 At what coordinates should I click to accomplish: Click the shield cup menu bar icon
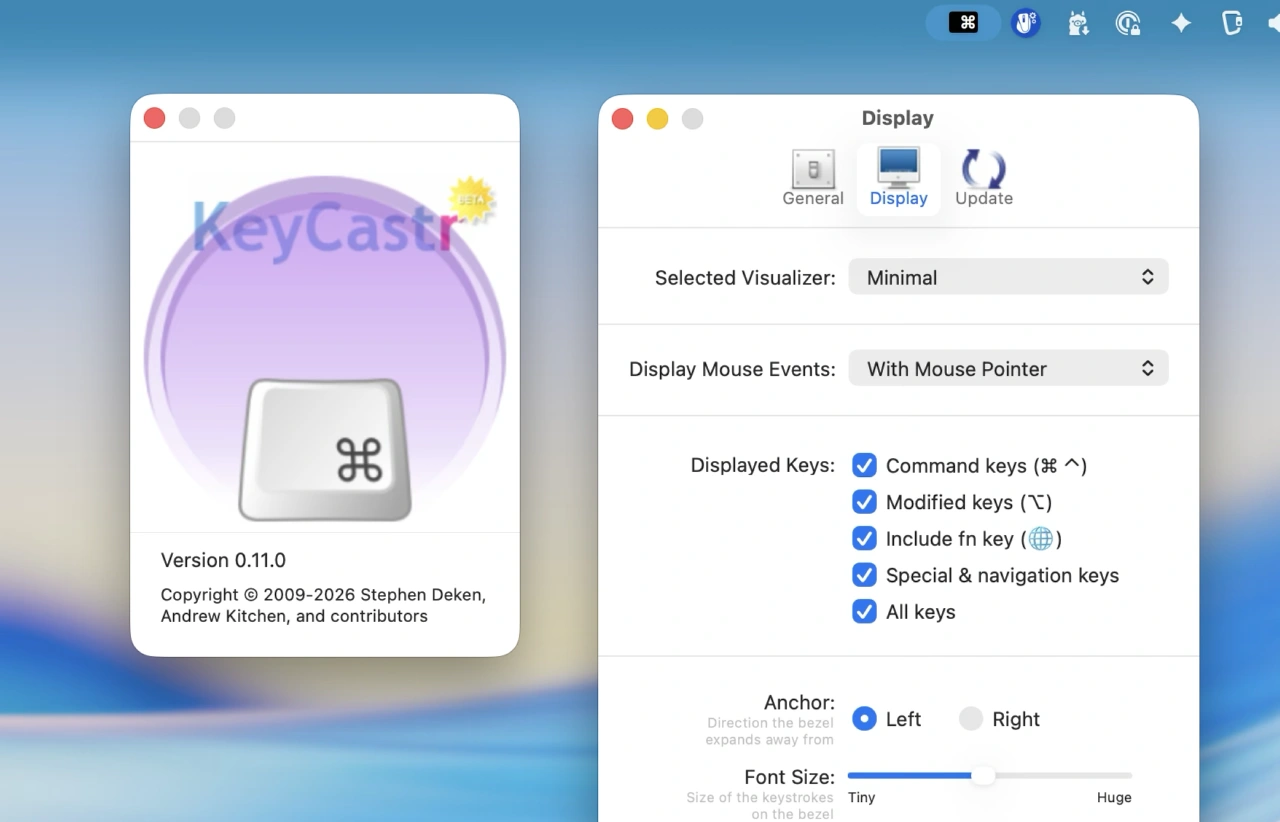[x=1232, y=23]
